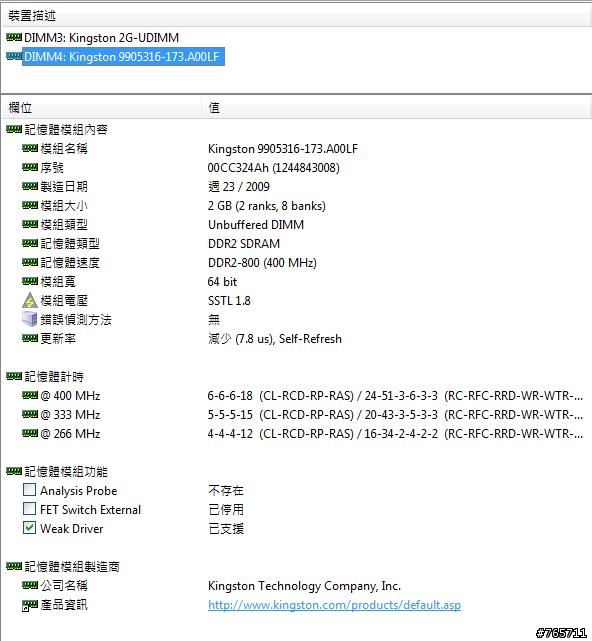592x641 pixels.
Task: Click the 錯誤偵測方法 box icon
Action: click(x=30, y=319)
